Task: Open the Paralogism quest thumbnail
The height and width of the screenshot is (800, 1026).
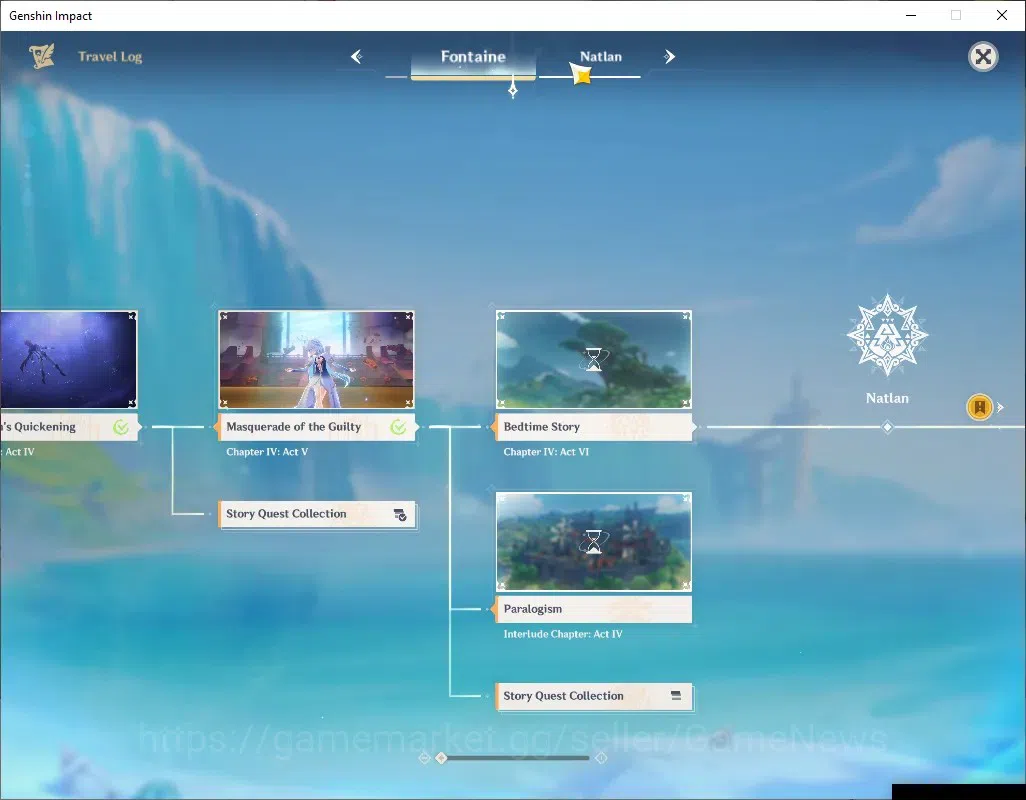Action: (x=593, y=542)
